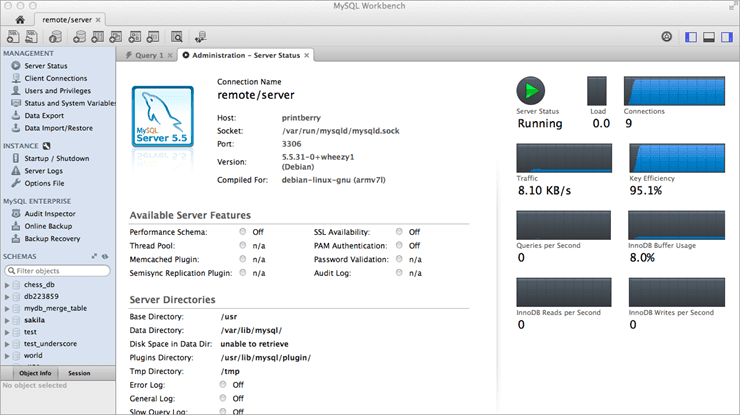Image resolution: width=740 pixels, height=415 pixels.
Task: Click the Users and Privileges icon
Action: pos(16,90)
